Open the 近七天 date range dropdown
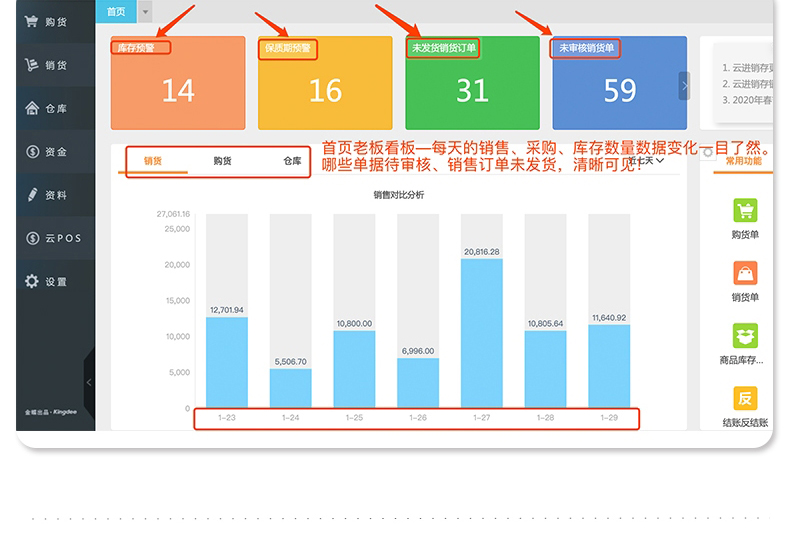This screenshot has height=539, width=790. [x=647, y=161]
